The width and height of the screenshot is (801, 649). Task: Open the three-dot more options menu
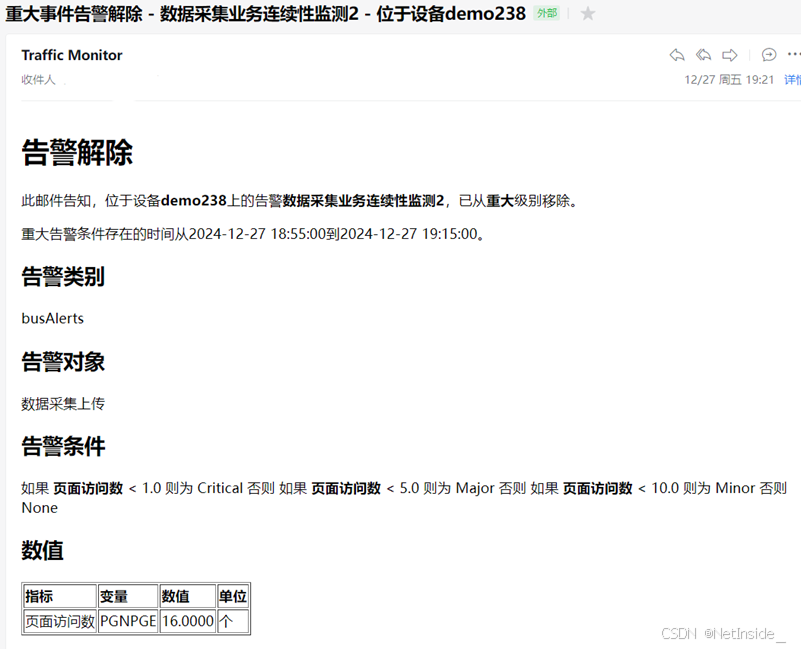coord(794,54)
